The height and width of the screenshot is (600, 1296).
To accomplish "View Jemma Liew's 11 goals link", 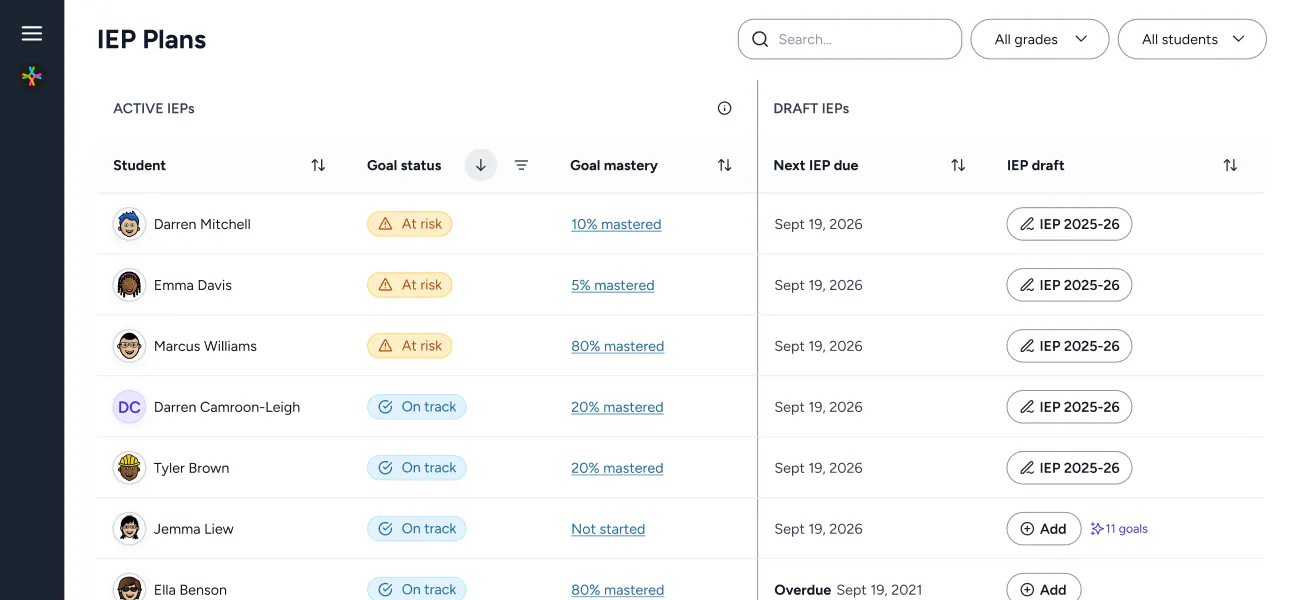I will [1119, 528].
